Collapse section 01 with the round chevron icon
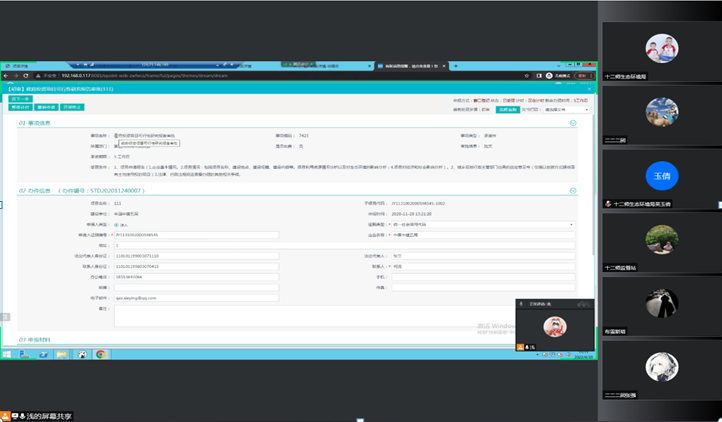The width and height of the screenshot is (722, 422). tap(573, 123)
